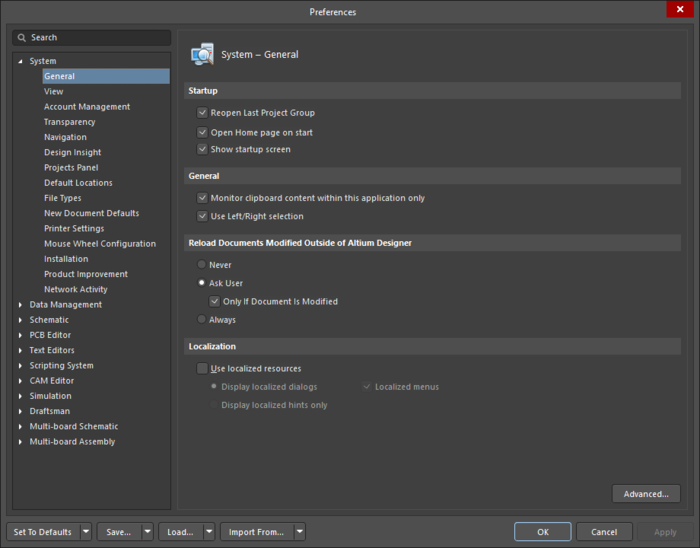This screenshot has width=700, height=548.
Task: Click the Advanced button
Action: [645, 494]
